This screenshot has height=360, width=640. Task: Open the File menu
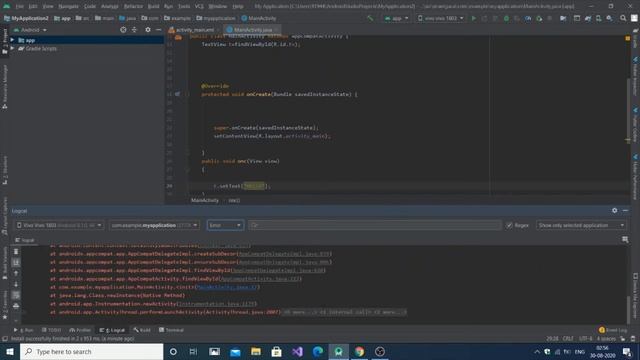[x=20, y=6]
